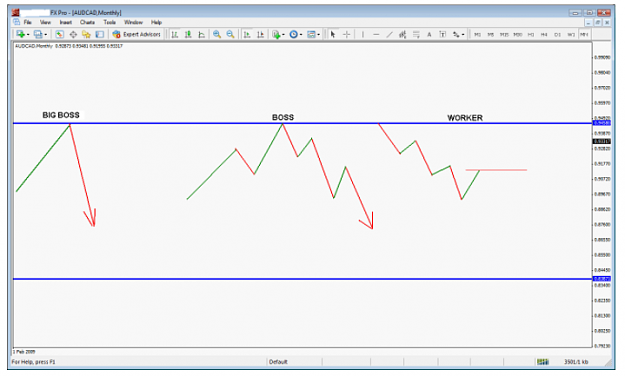Viewport: 625px width, 376px height.
Task: Select the short pink horizontal line
Action: tap(496, 170)
